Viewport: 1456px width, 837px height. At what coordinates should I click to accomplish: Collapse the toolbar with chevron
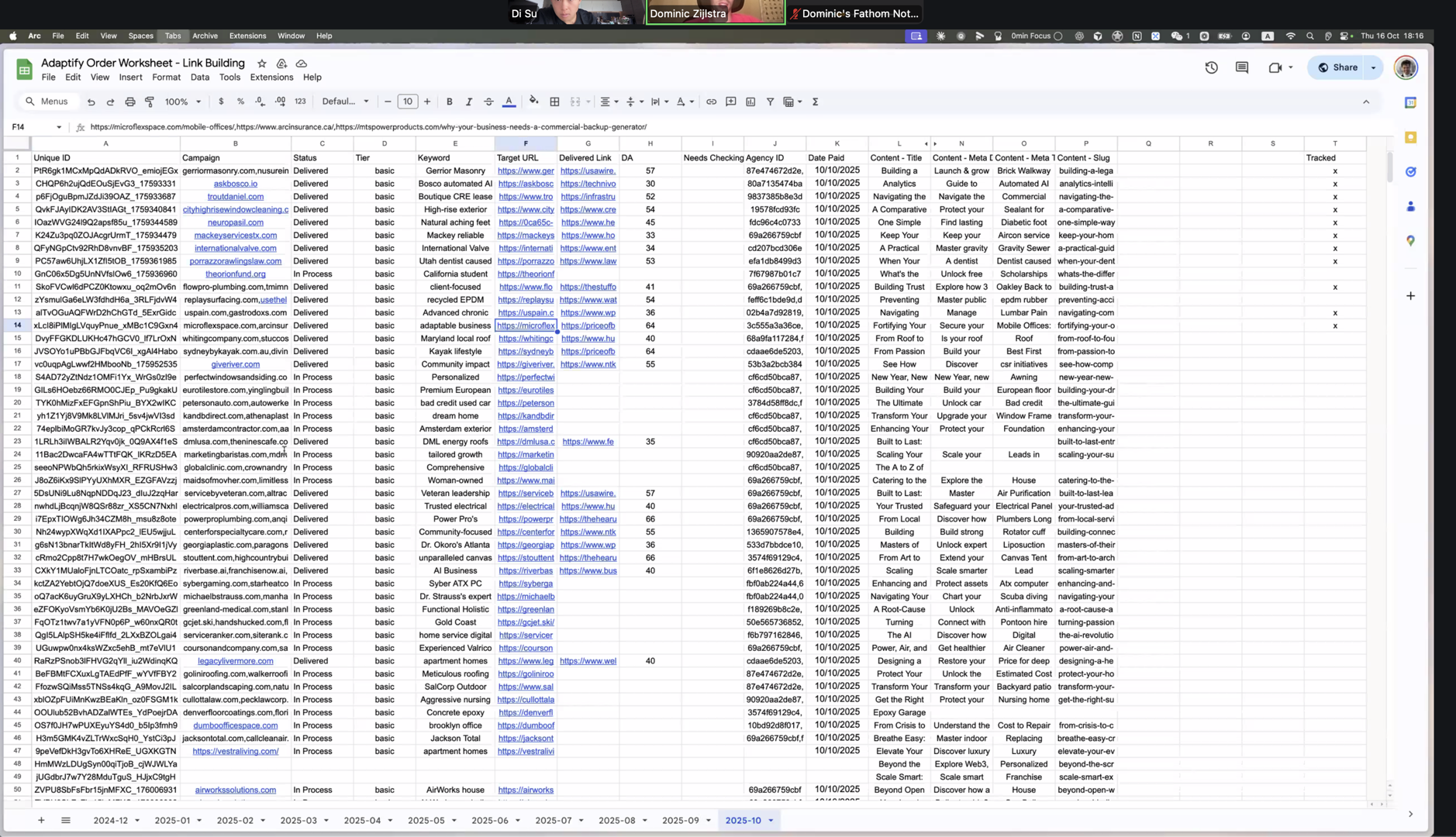(x=1366, y=102)
